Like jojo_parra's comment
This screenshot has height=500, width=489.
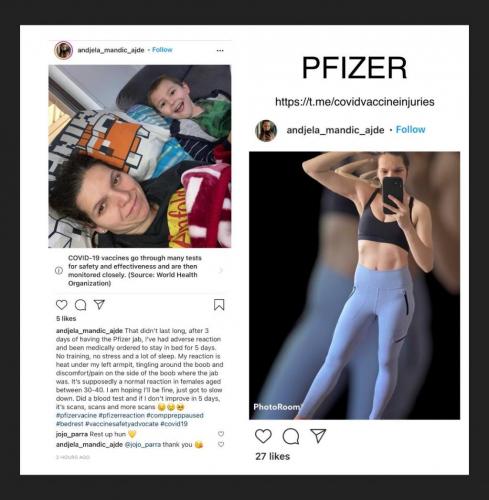(x=221, y=434)
